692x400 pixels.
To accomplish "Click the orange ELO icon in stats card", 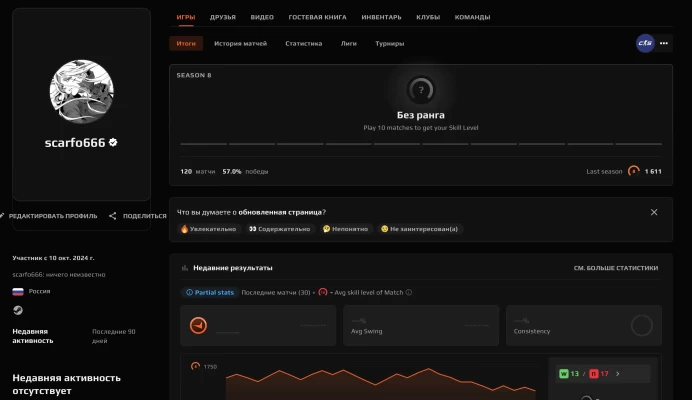I will (x=198, y=325).
